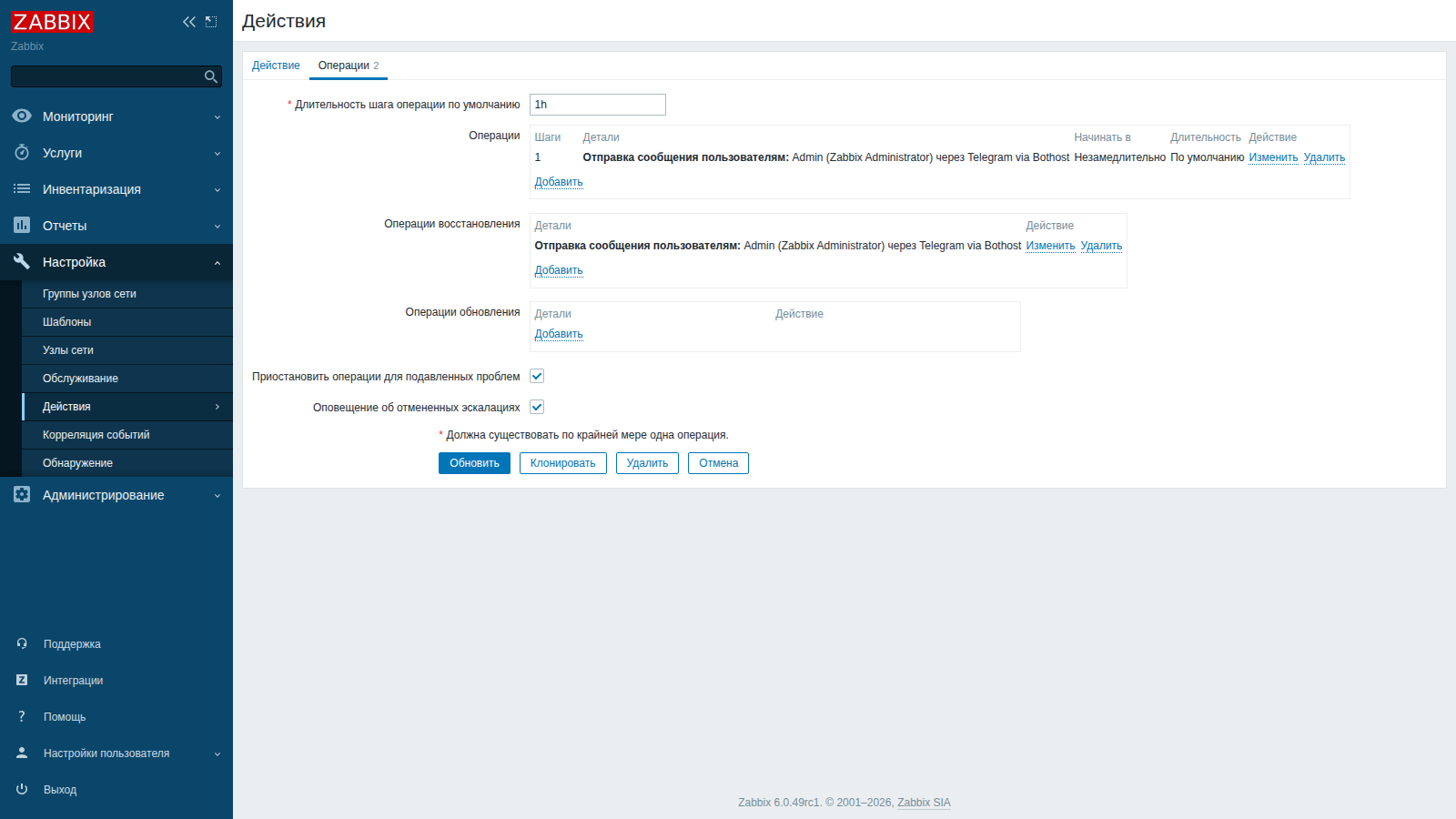
Task: Switch to the Действие tab
Action: [x=276, y=66]
